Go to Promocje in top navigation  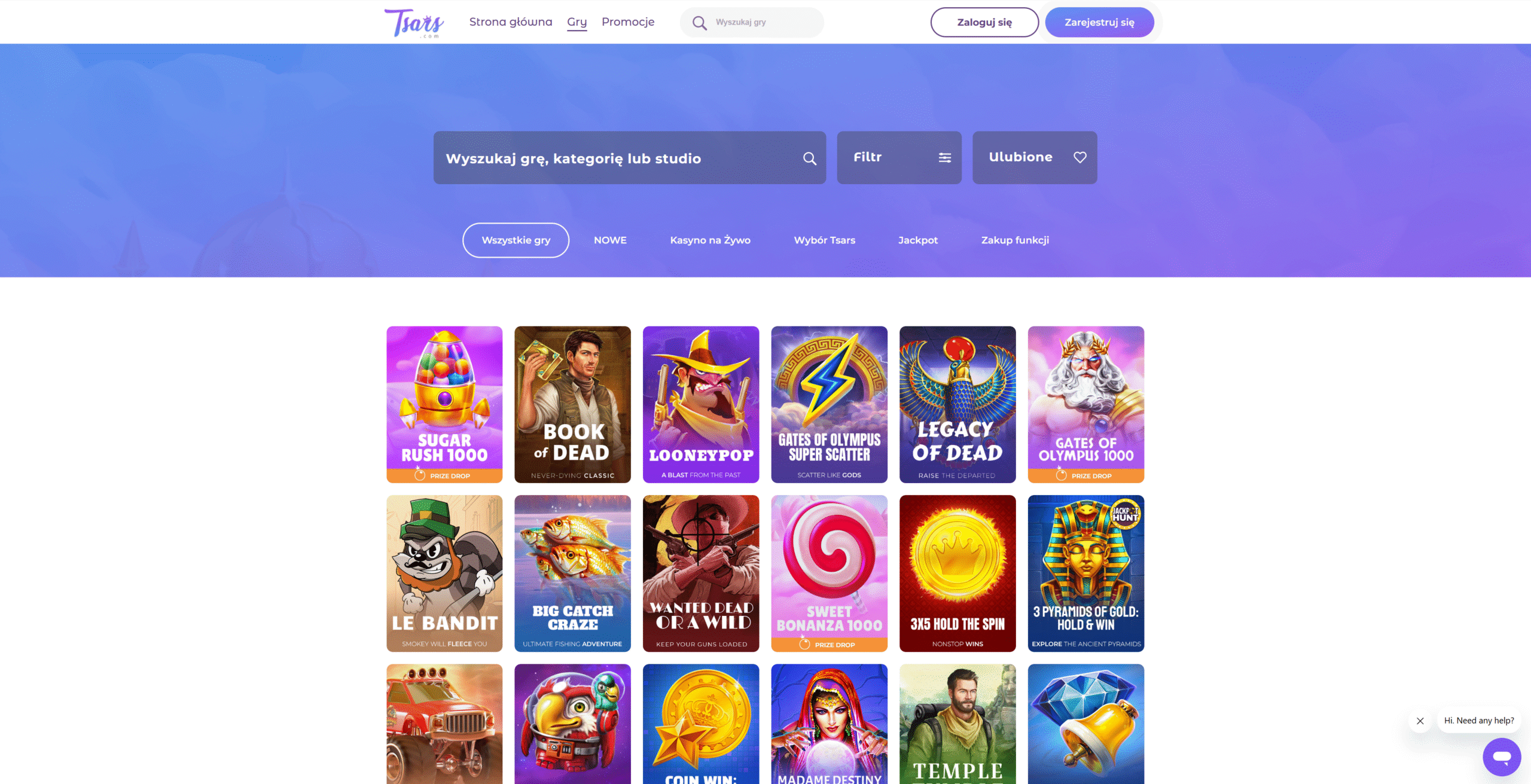tap(628, 22)
